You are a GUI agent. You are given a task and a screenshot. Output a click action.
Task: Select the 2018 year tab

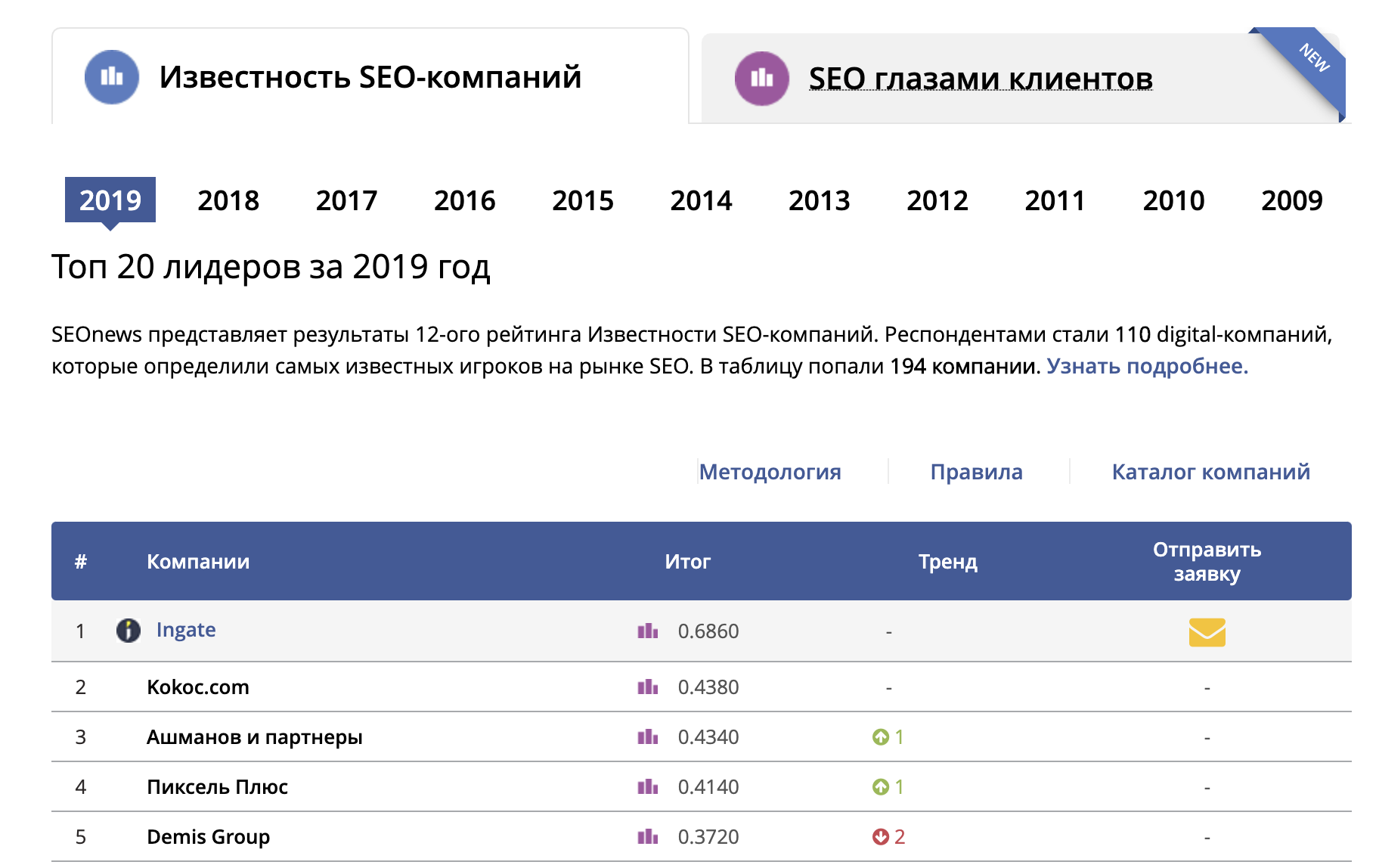228,200
